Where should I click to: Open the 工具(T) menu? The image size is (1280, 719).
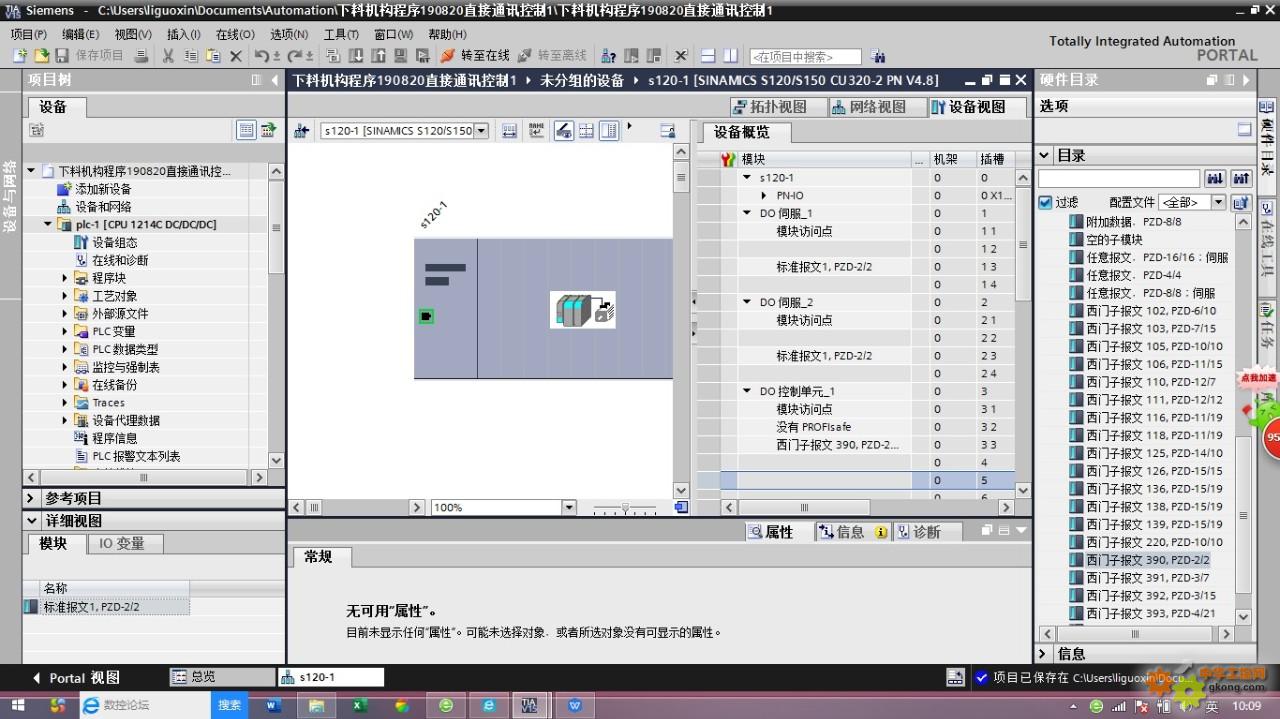point(340,34)
